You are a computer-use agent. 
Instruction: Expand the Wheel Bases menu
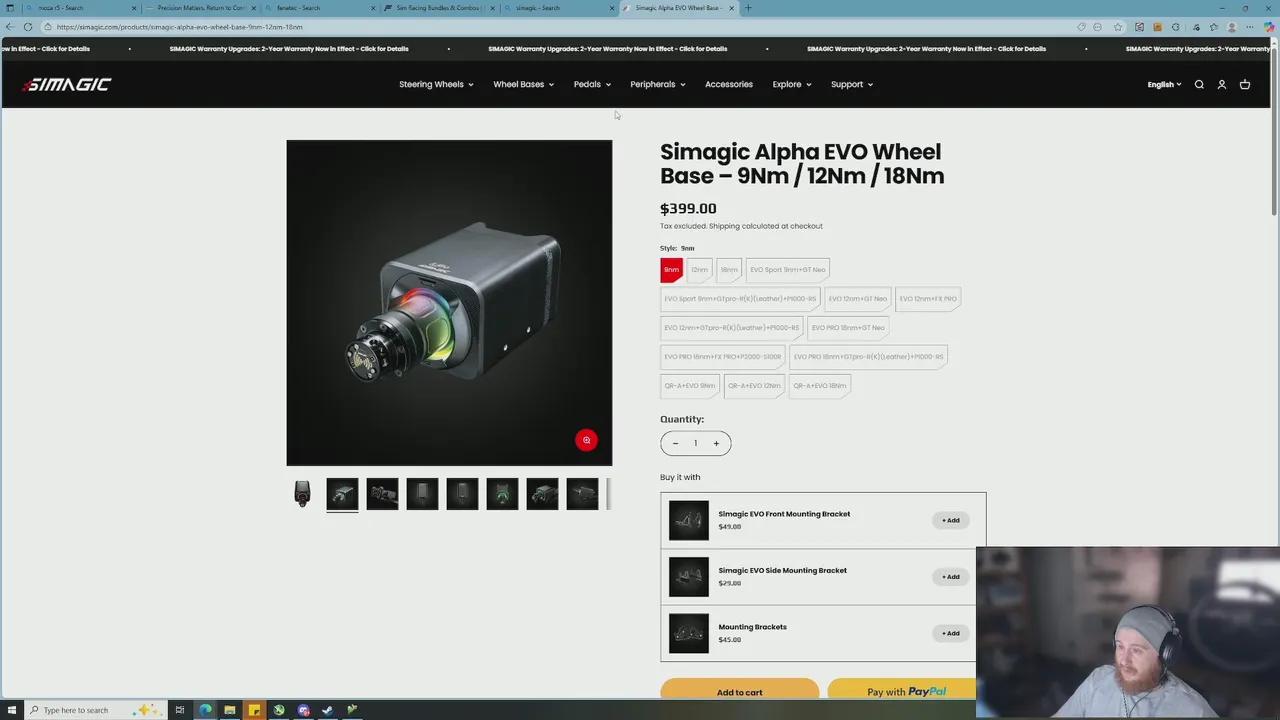tap(523, 85)
